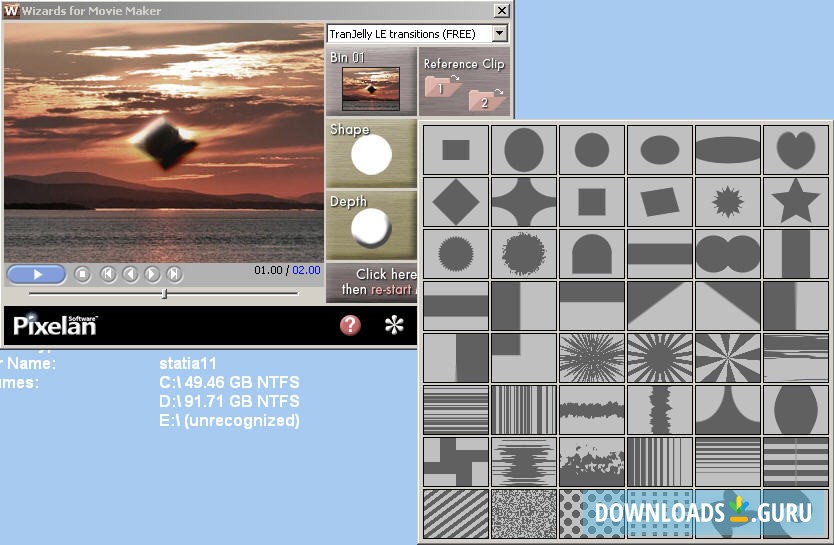This screenshot has width=834, height=545.
Task: Step one frame forward
Action: click(152, 274)
